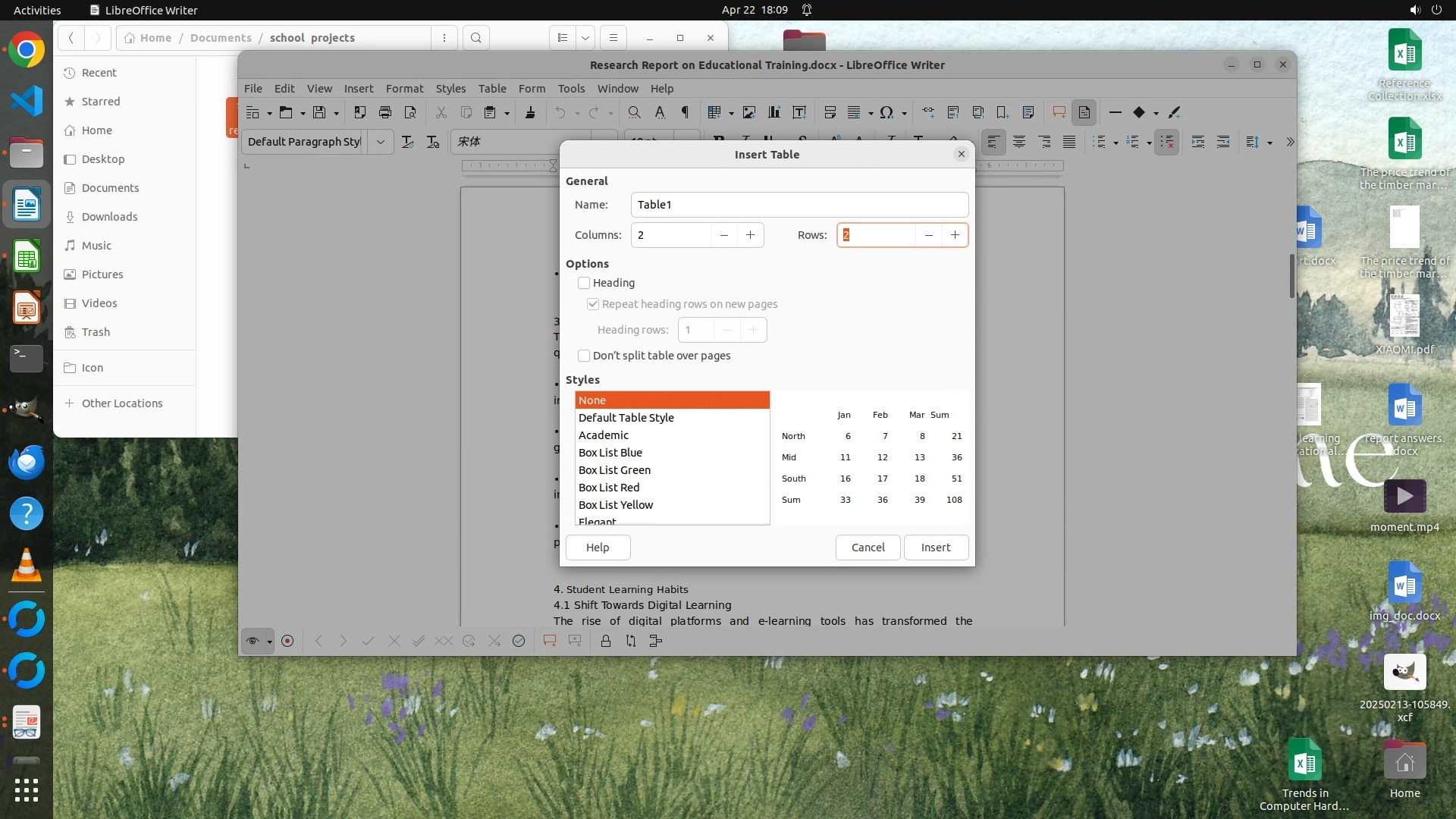This screenshot has height=819, width=1456.
Task: Select Academic table style
Action: pyautogui.click(x=604, y=435)
